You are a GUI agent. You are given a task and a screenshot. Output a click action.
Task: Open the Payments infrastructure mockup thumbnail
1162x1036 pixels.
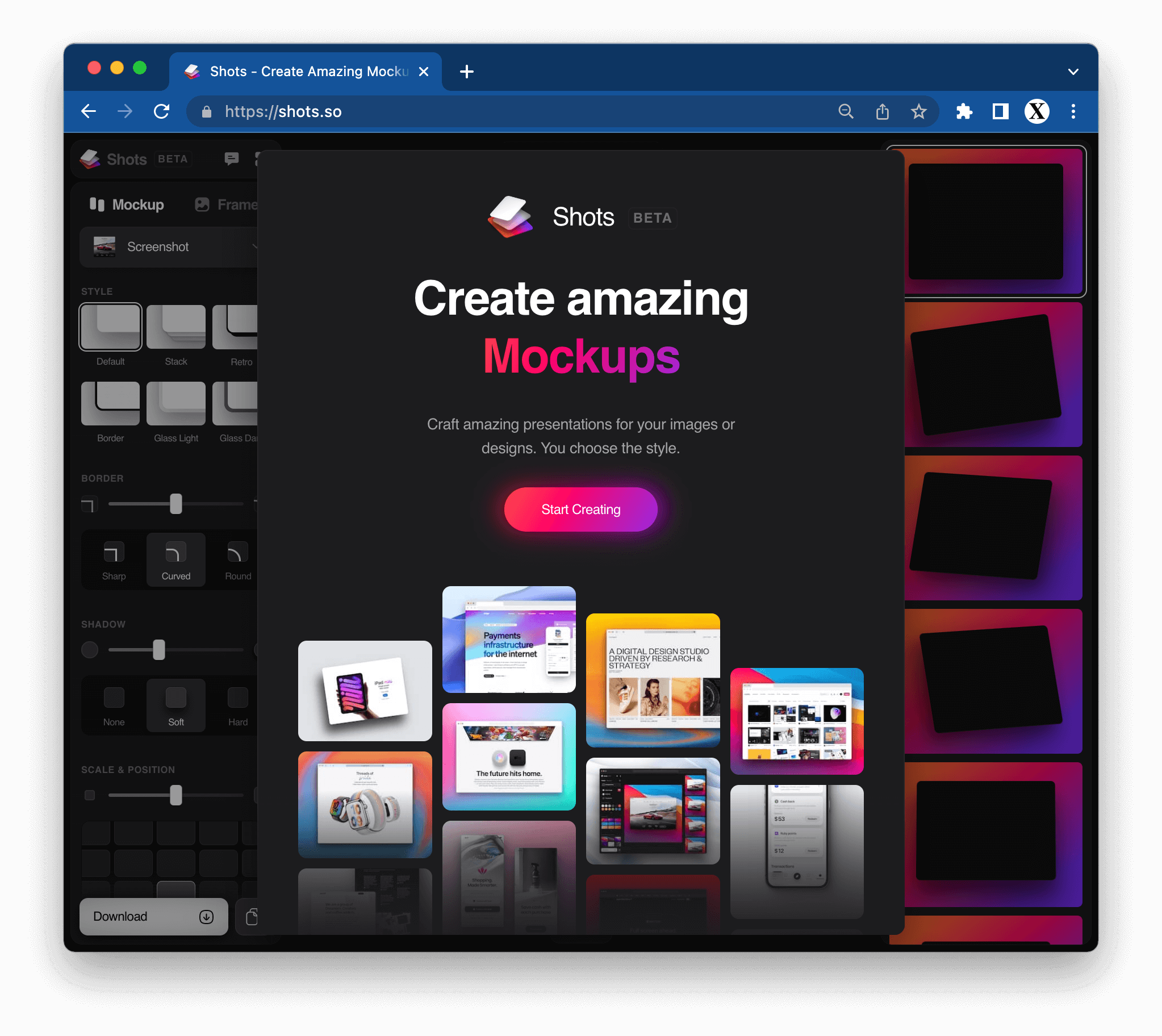[509, 640]
